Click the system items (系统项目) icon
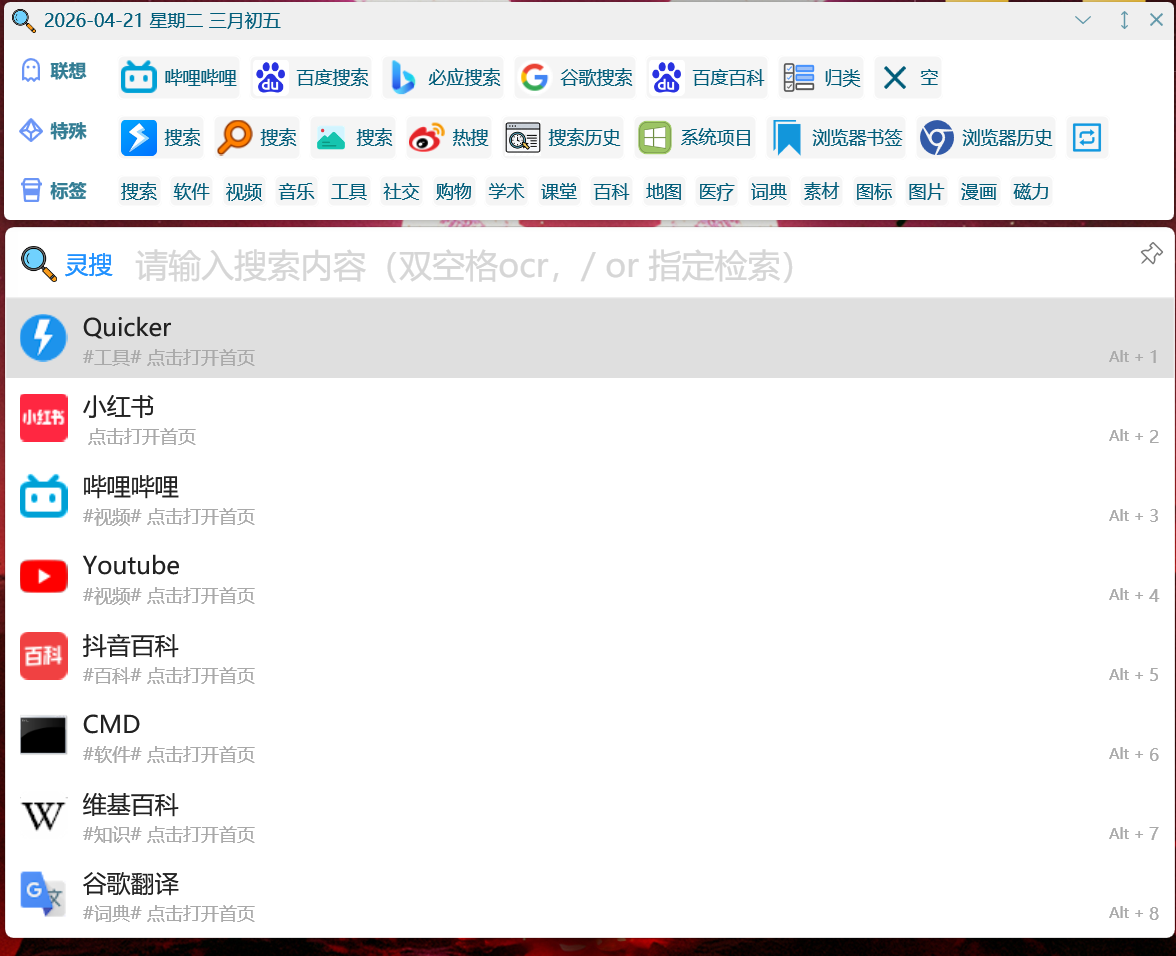1176x956 pixels. coord(655,138)
